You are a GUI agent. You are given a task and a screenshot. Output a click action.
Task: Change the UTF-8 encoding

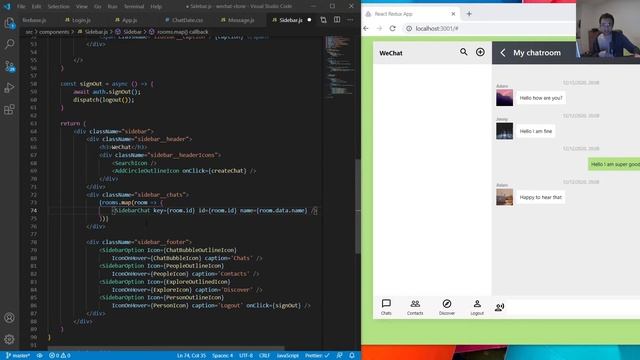(246, 356)
